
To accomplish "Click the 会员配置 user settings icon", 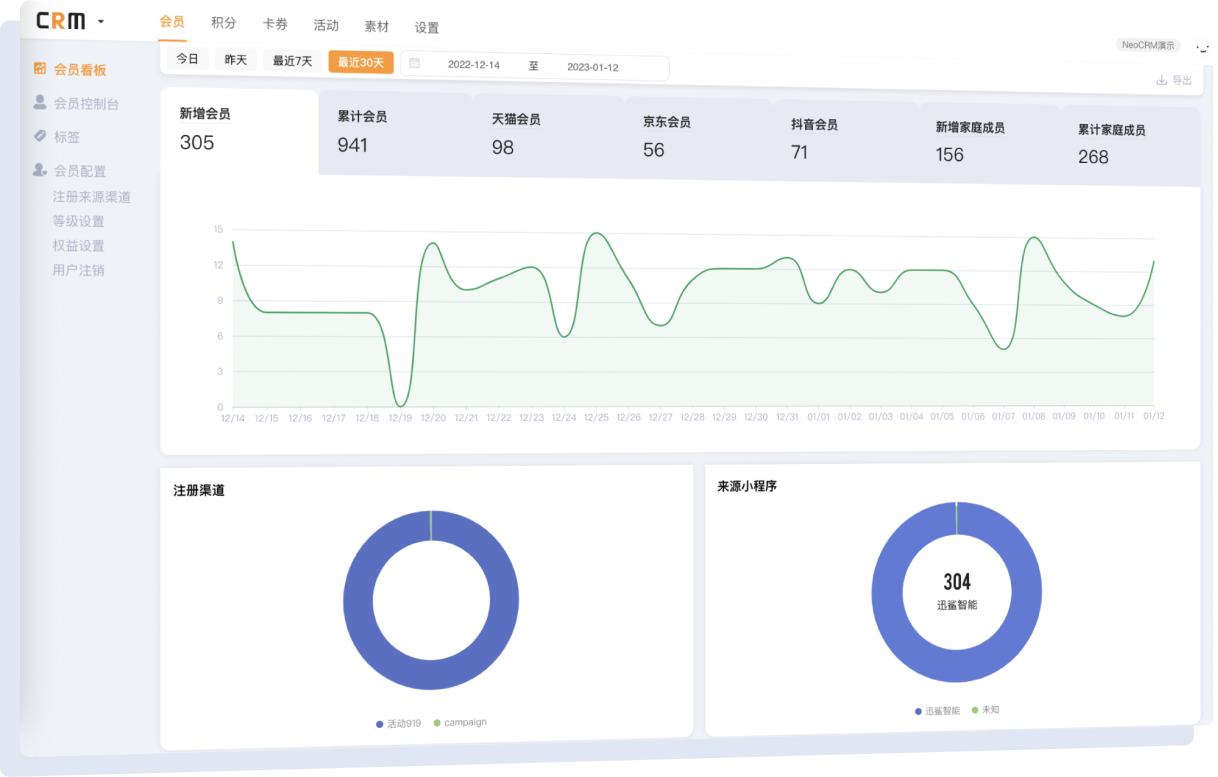I will [40, 170].
